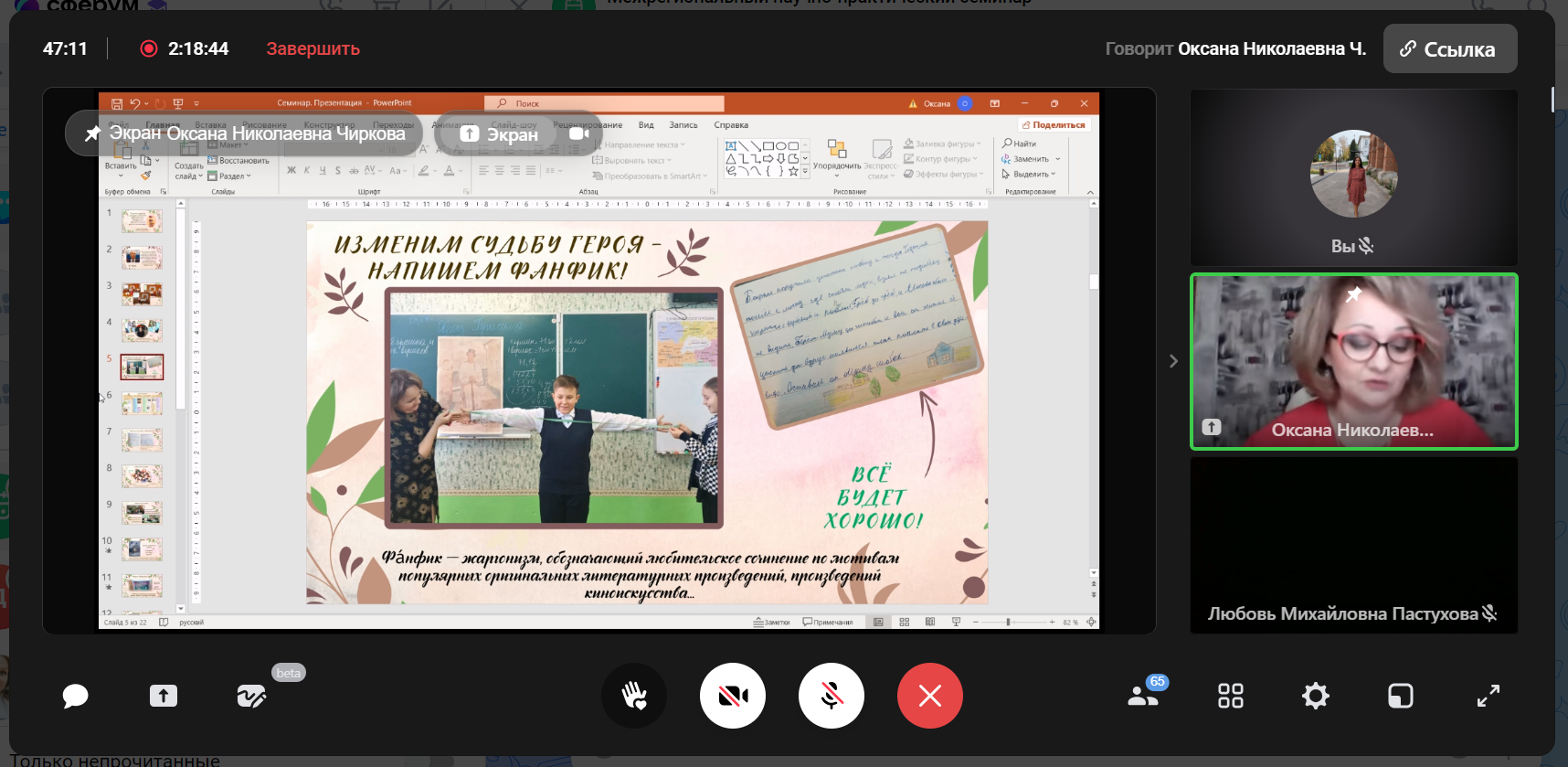Open the Справка ribbon tab
This screenshot has height=767, width=1568.
[x=731, y=125]
